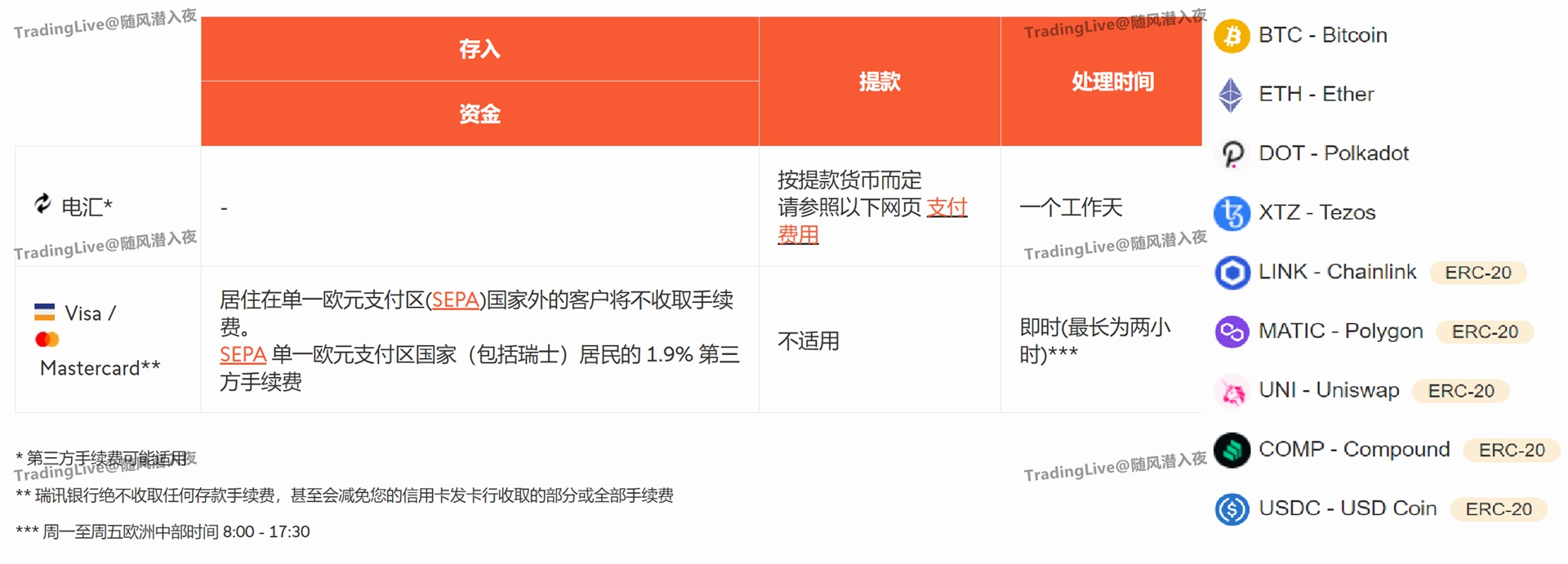1568x564 pixels.
Task: Select the dash in the wire deposit cell
Action: (x=224, y=209)
